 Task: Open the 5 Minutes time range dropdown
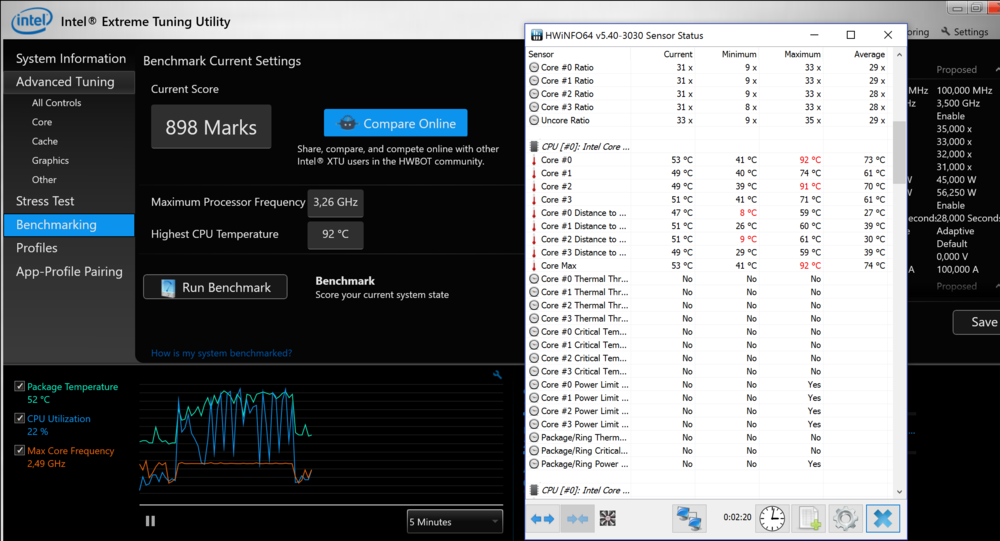click(454, 521)
